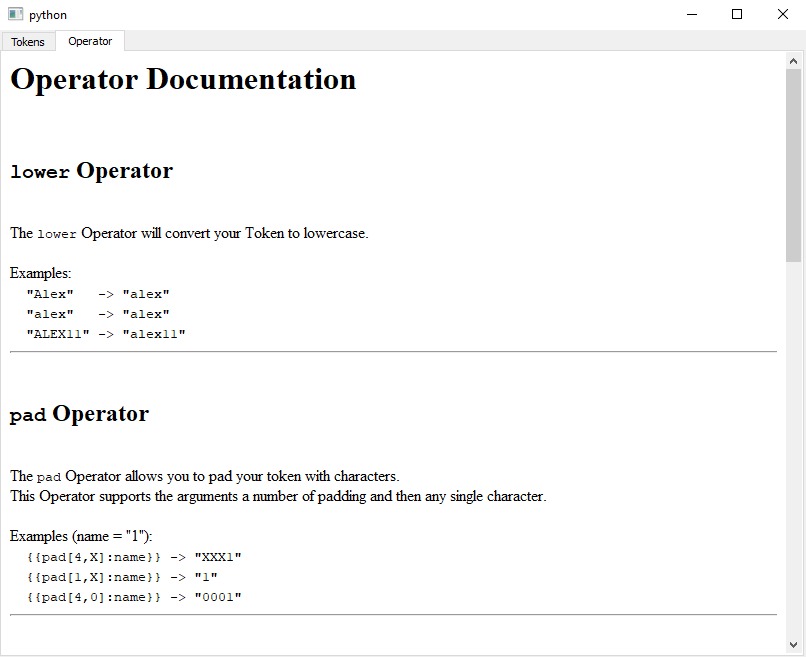This screenshot has width=806, height=657.
Task: Click the {{pad[1,X]:name}} example line
Action: pyautogui.click(x=122, y=577)
